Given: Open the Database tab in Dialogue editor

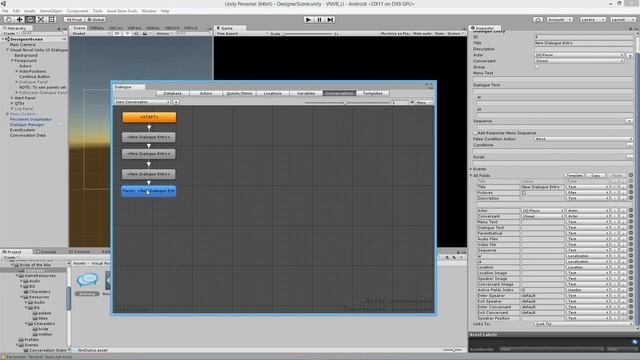Looking at the screenshot, I should pyautogui.click(x=172, y=93).
